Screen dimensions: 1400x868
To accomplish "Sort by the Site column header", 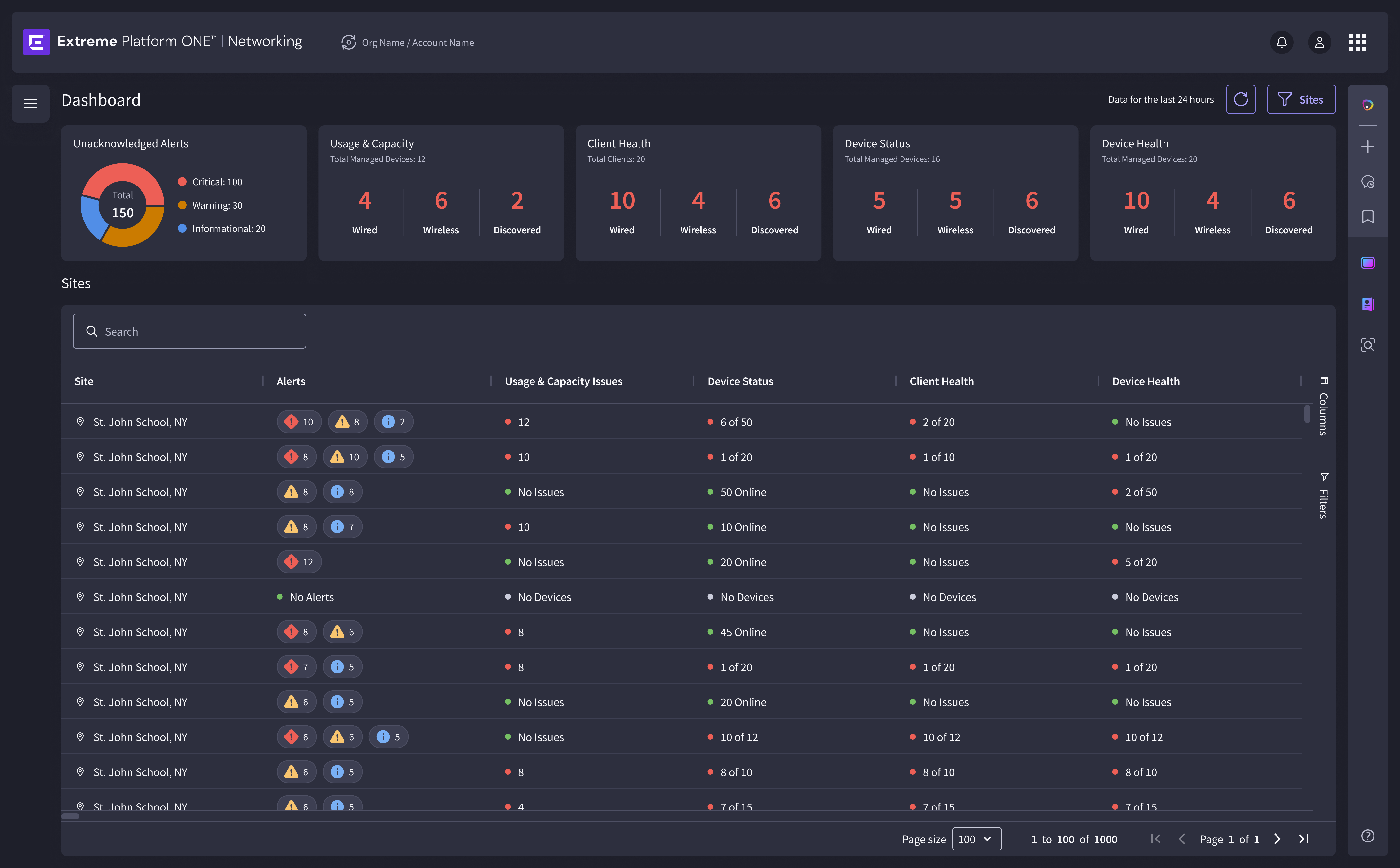I will pyautogui.click(x=84, y=381).
